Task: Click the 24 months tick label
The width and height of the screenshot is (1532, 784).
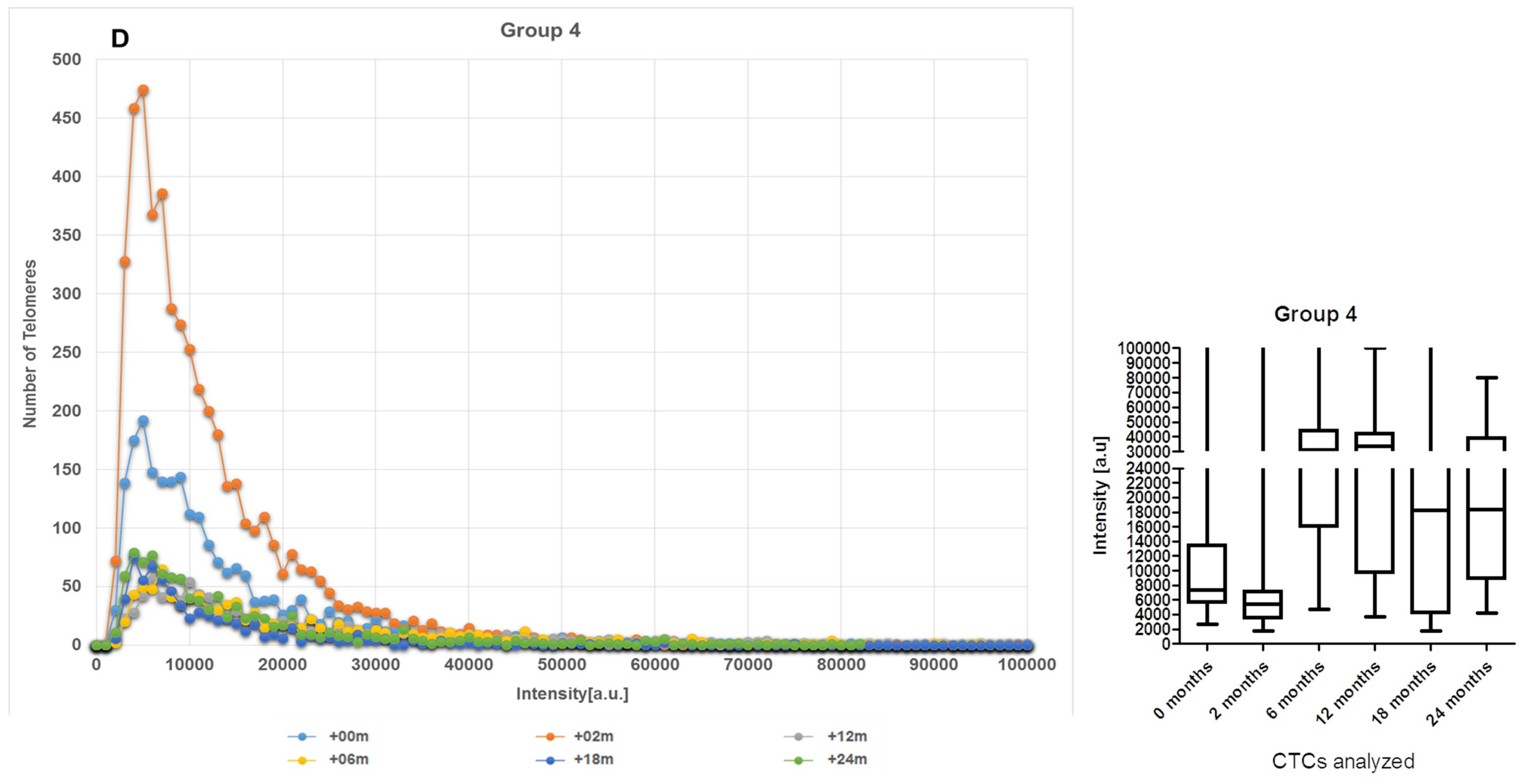Action: [x=1460, y=694]
